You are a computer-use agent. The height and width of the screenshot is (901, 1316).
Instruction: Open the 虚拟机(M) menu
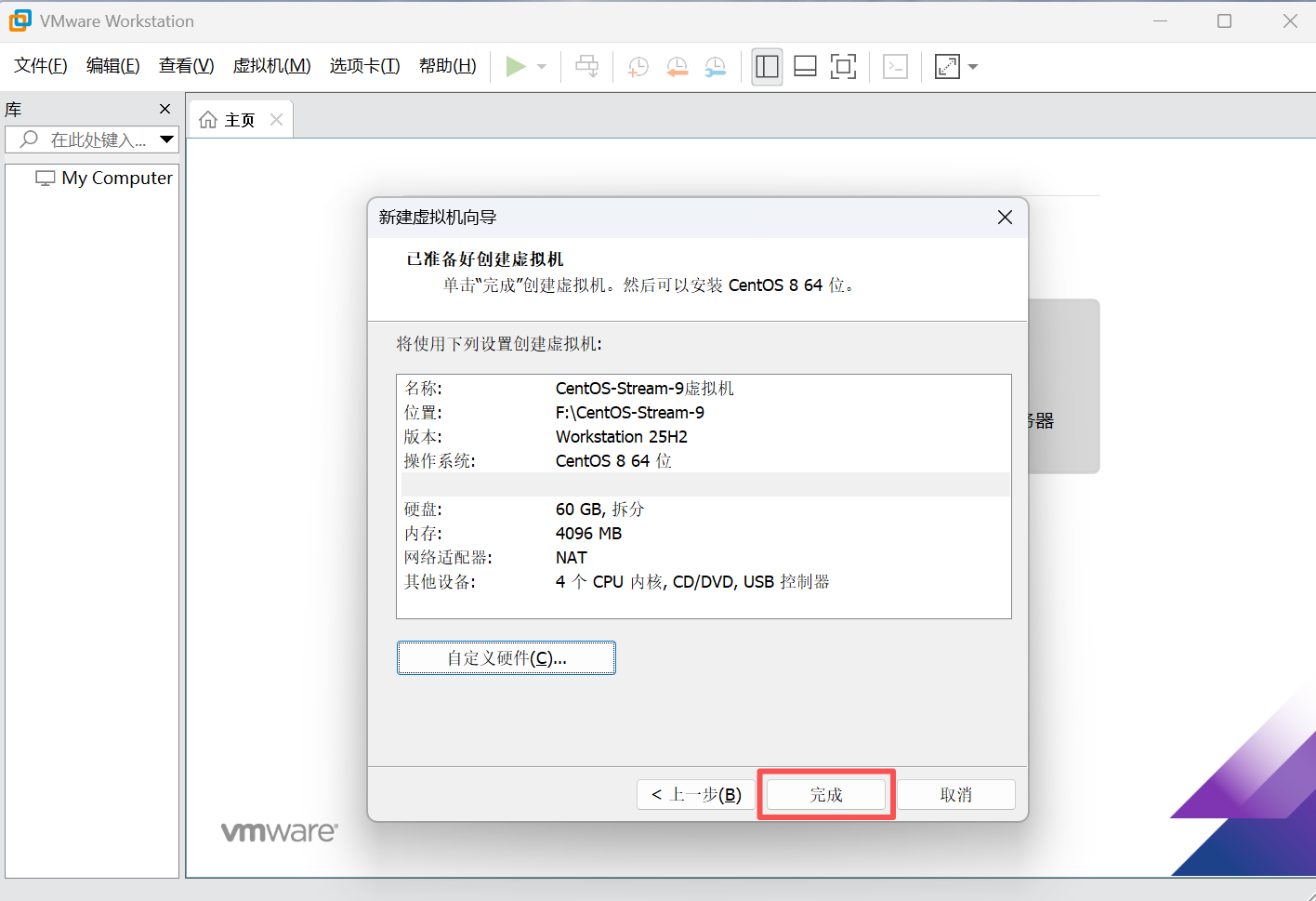[x=271, y=65]
